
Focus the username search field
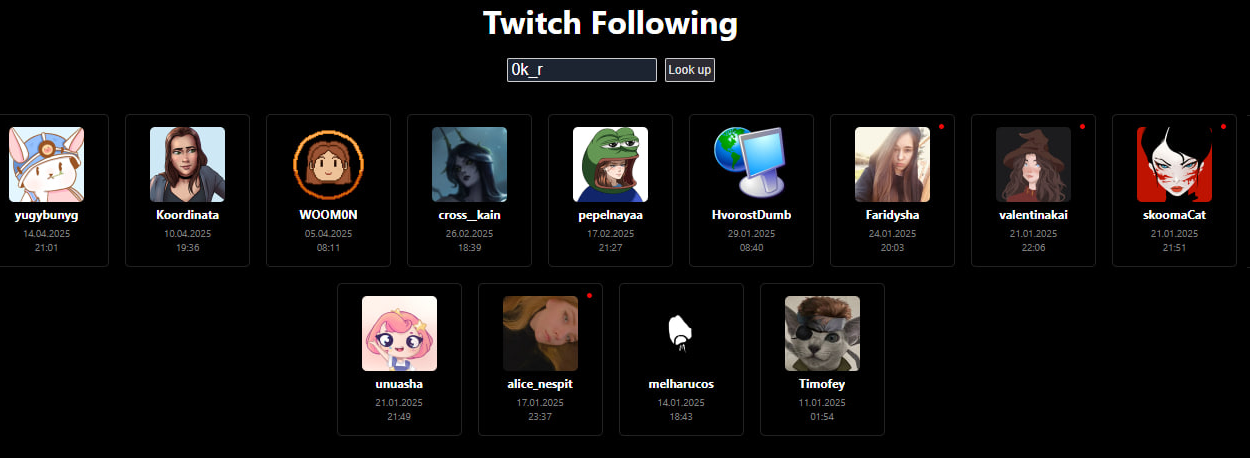582,70
